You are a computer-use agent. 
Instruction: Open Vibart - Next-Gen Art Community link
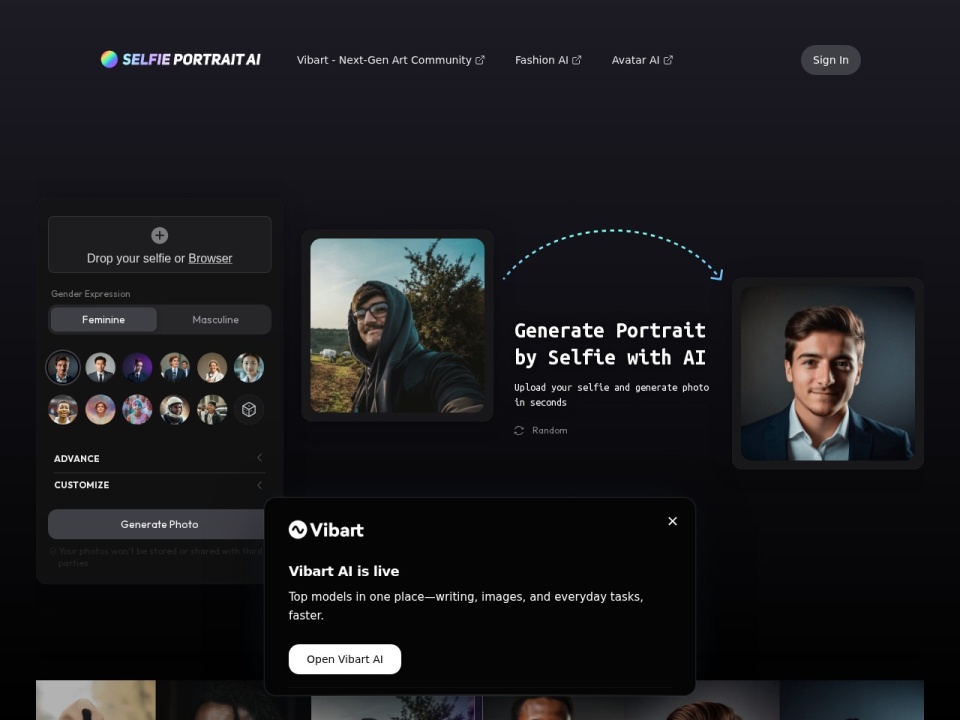[x=391, y=60]
